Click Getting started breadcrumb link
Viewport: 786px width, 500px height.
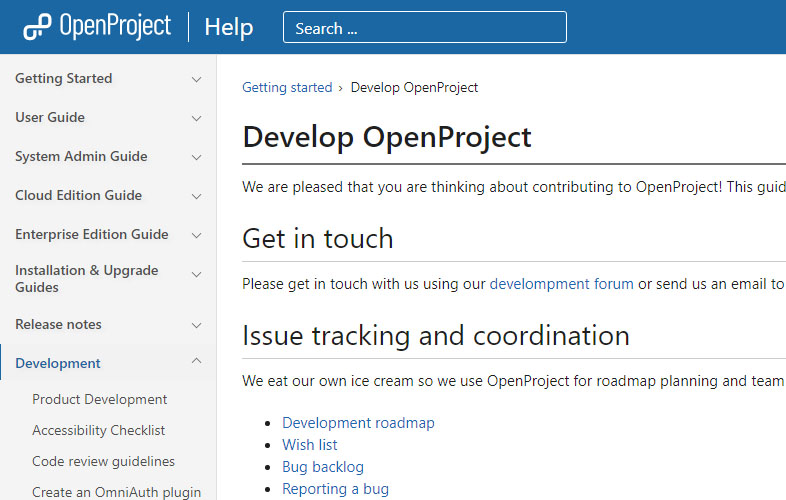tap(287, 87)
